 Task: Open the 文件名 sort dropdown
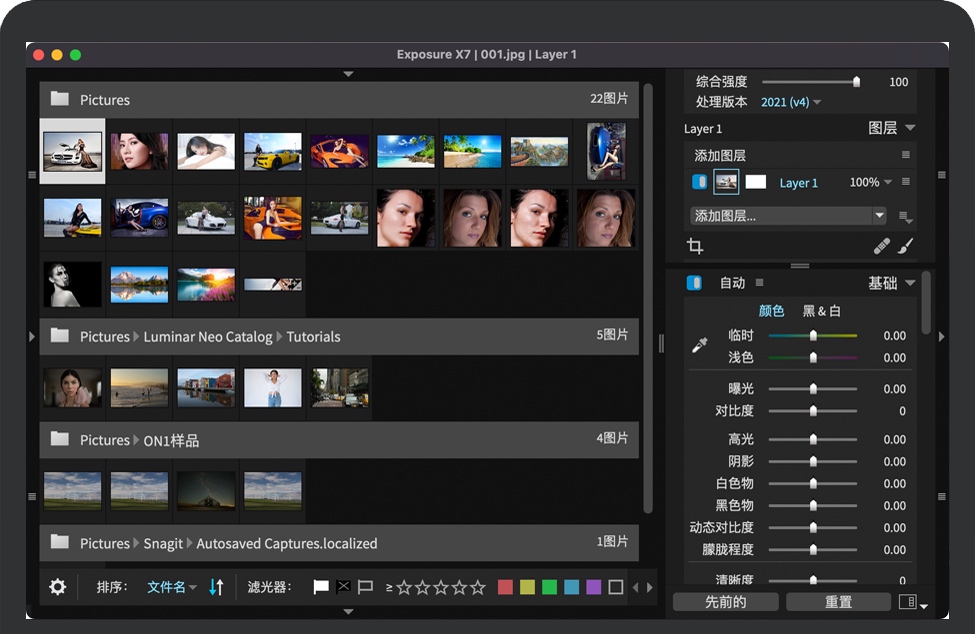[171, 587]
